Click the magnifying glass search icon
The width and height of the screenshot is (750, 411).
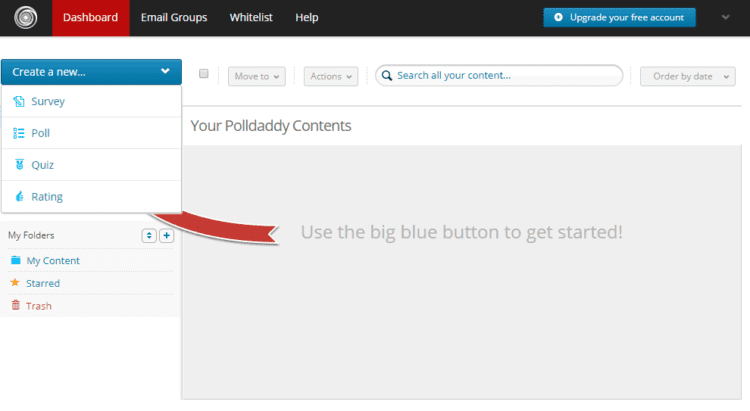[x=387, y=76]
